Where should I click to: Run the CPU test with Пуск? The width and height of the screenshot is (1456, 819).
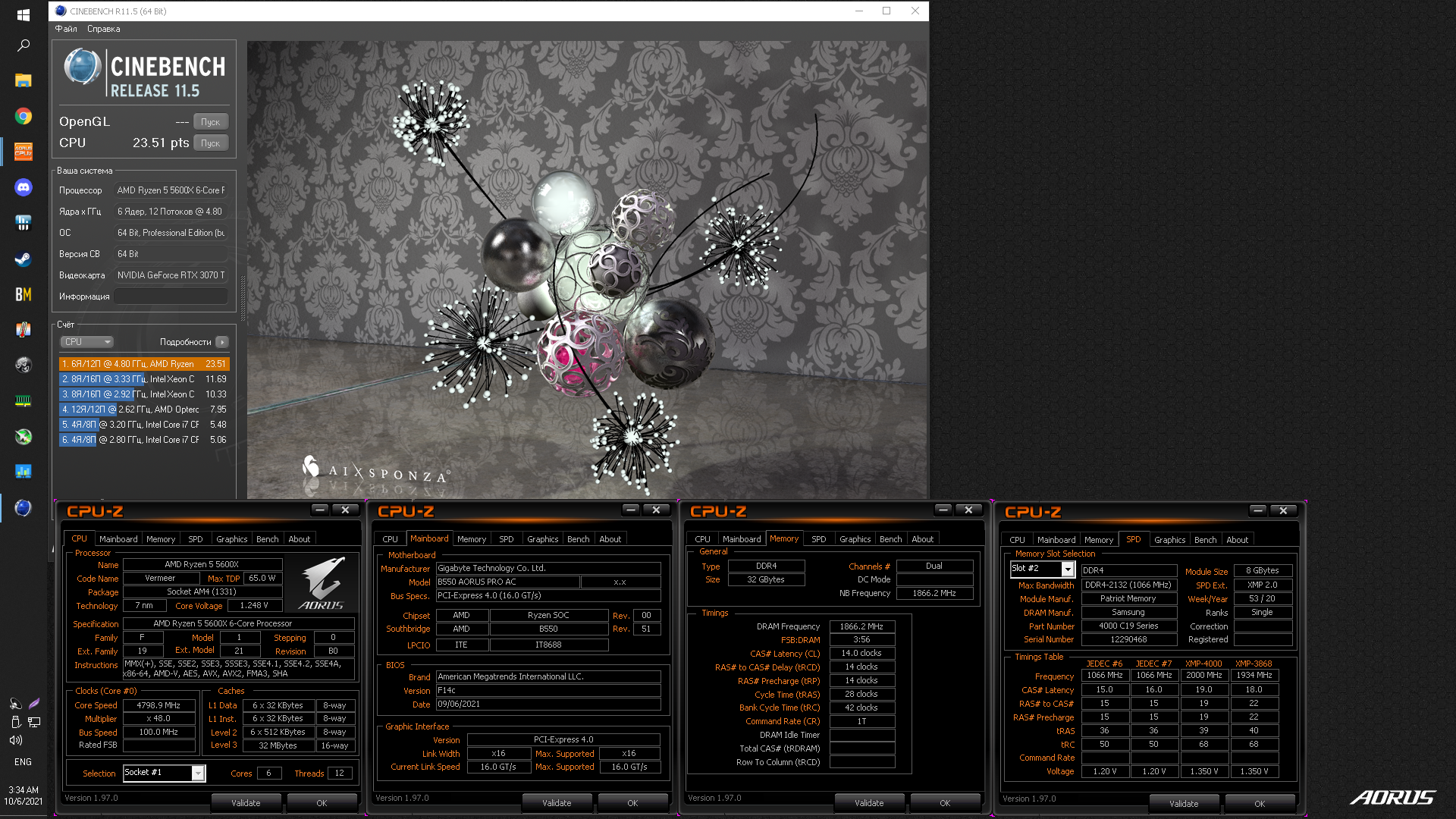tap(211, 143)
